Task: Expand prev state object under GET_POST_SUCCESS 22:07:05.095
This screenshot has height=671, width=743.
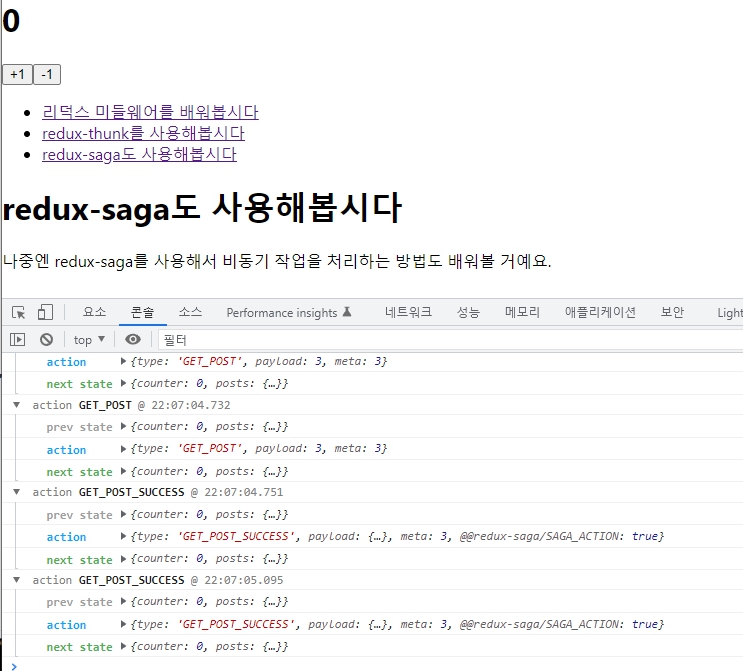Action: (x=123, y=601)
